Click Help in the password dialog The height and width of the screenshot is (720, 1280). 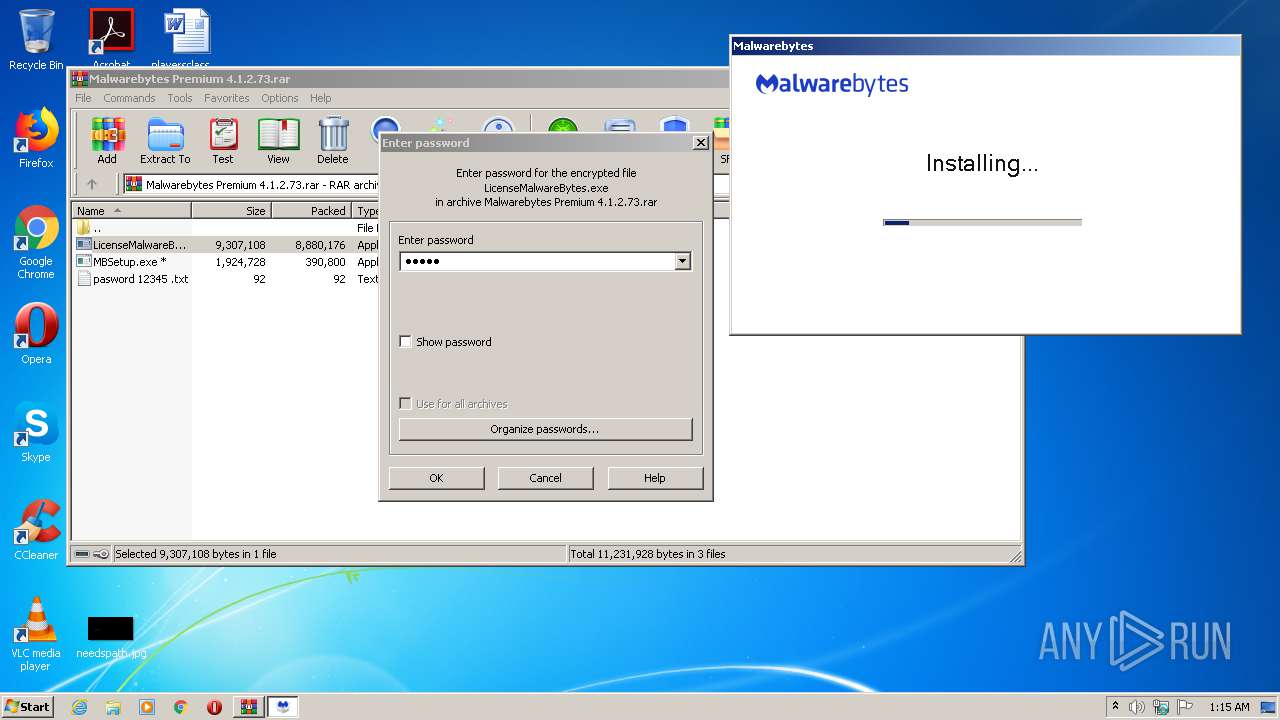655,478
